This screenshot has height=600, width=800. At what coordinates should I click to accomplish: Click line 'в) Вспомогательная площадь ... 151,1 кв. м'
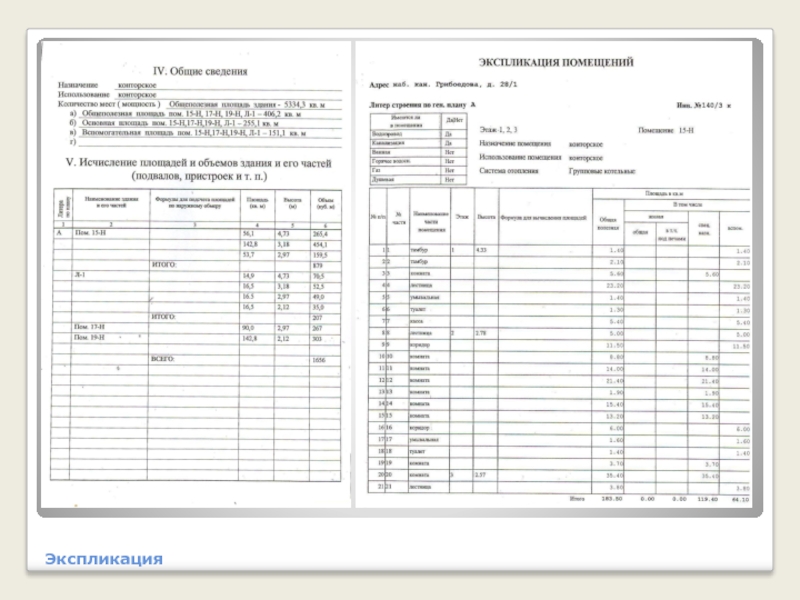(x=188, y=133)
